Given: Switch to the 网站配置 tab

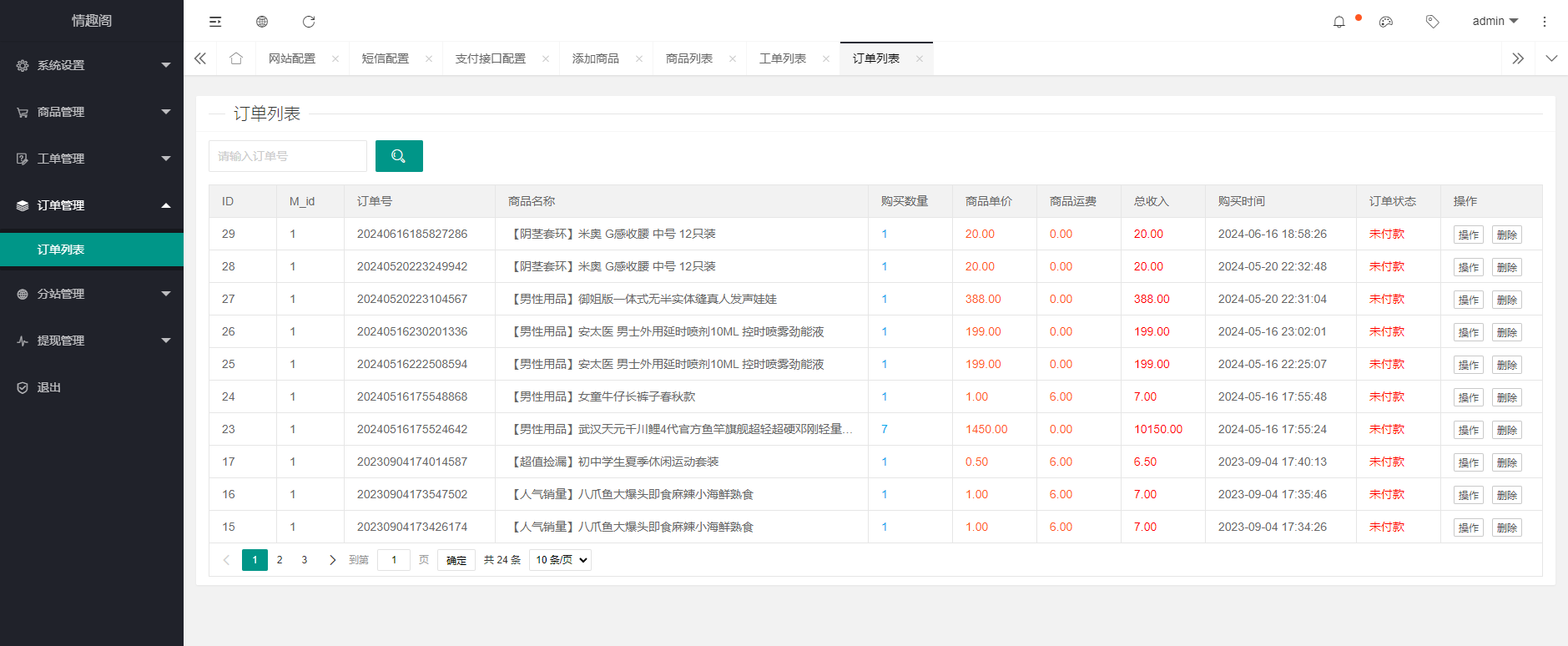Looking at the screenshot, I should [292, 58].
